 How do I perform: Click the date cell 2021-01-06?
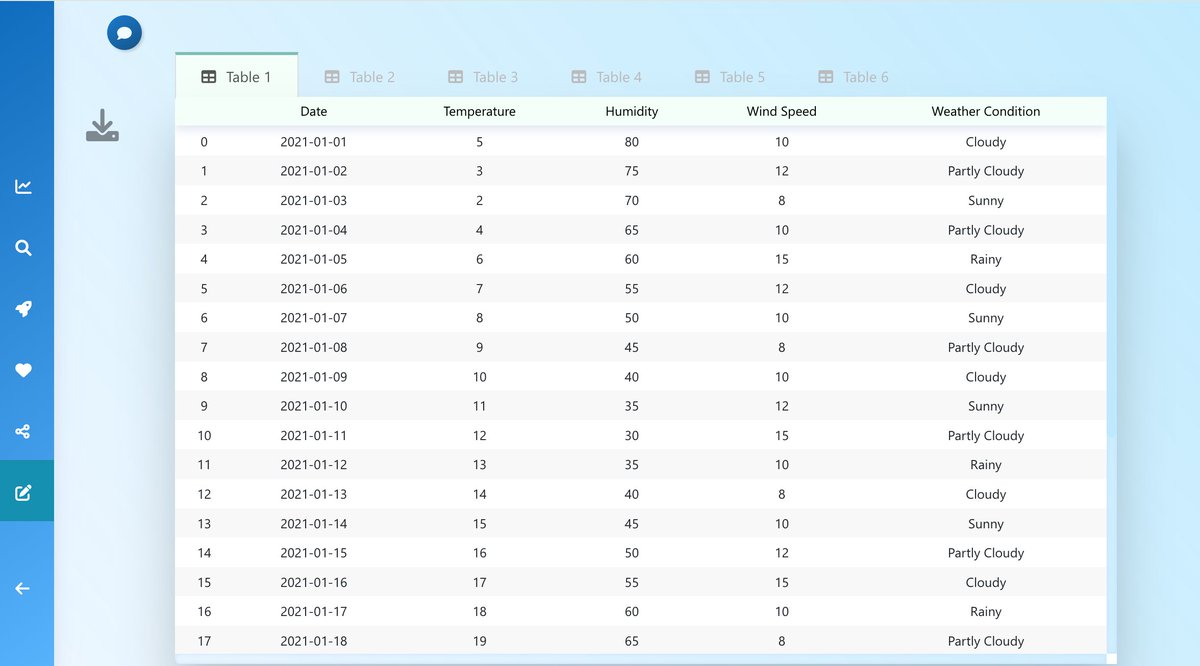click(x=314, y=289)
